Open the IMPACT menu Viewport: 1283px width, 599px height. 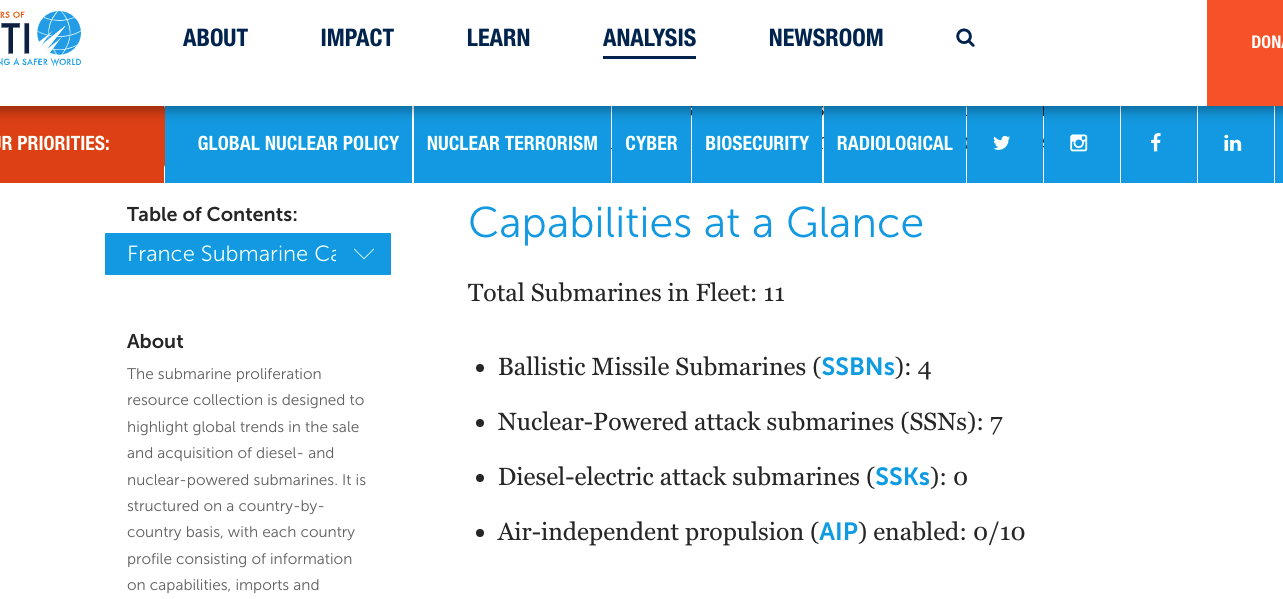(357, 38)
